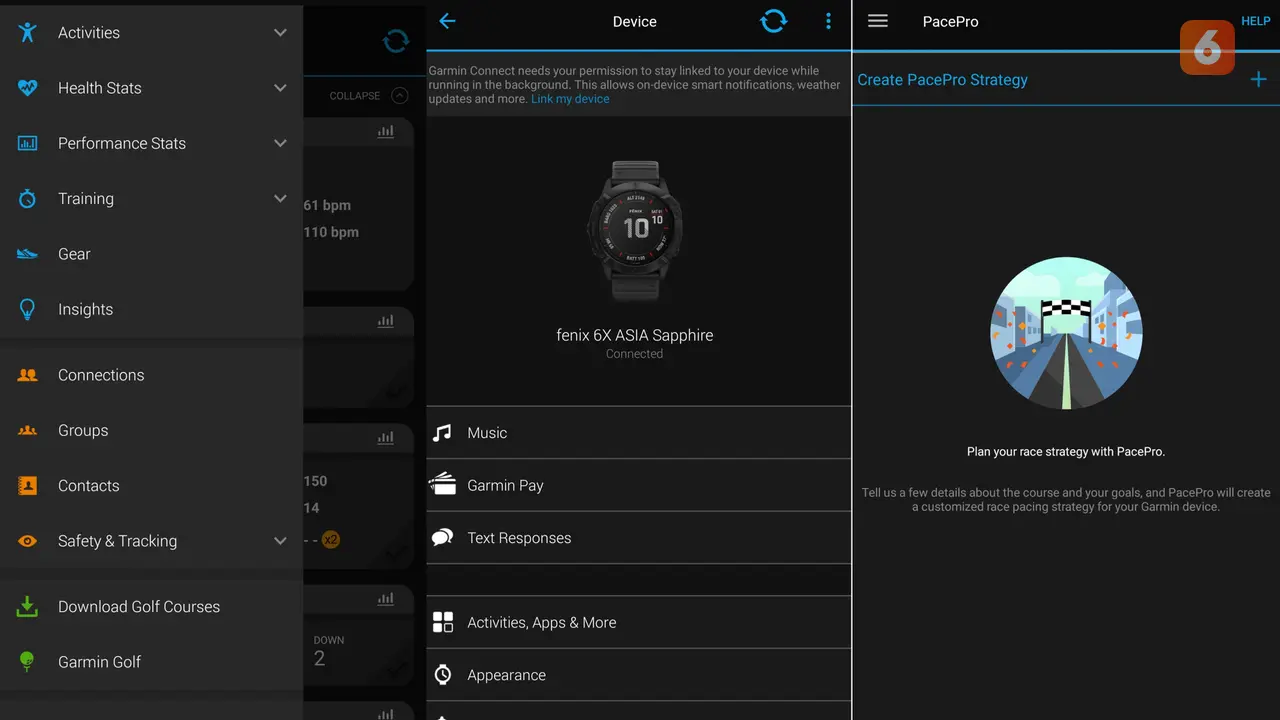The image size is (1280, 720).
Task: Follow the Link my device link
Action: click(570, 99)
